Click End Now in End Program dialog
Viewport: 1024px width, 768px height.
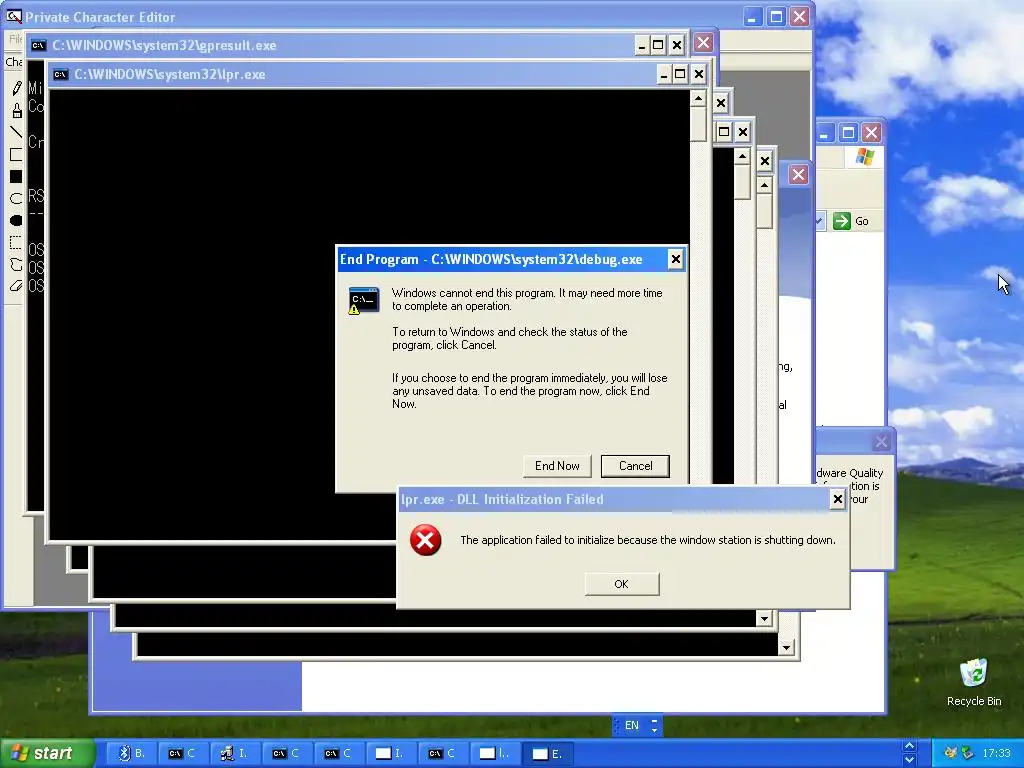click(557, 466)
